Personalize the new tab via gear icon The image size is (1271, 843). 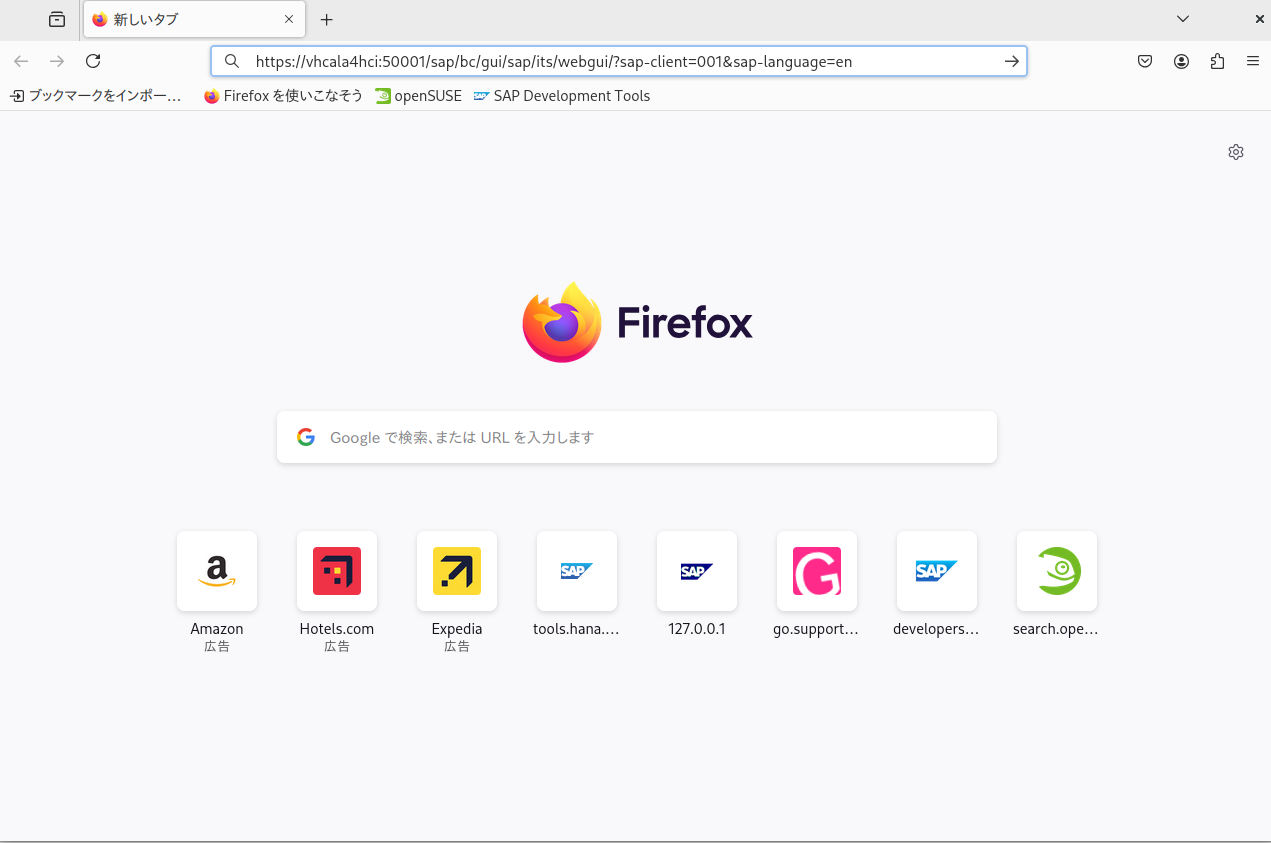click(1236, 151)
